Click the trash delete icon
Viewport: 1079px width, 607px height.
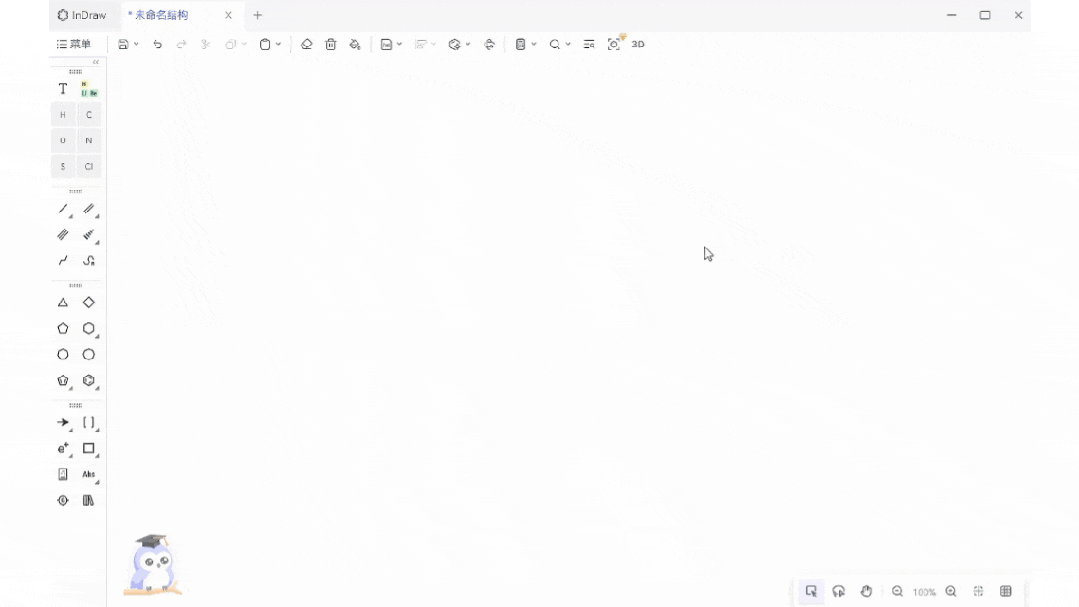coord(331,44)
